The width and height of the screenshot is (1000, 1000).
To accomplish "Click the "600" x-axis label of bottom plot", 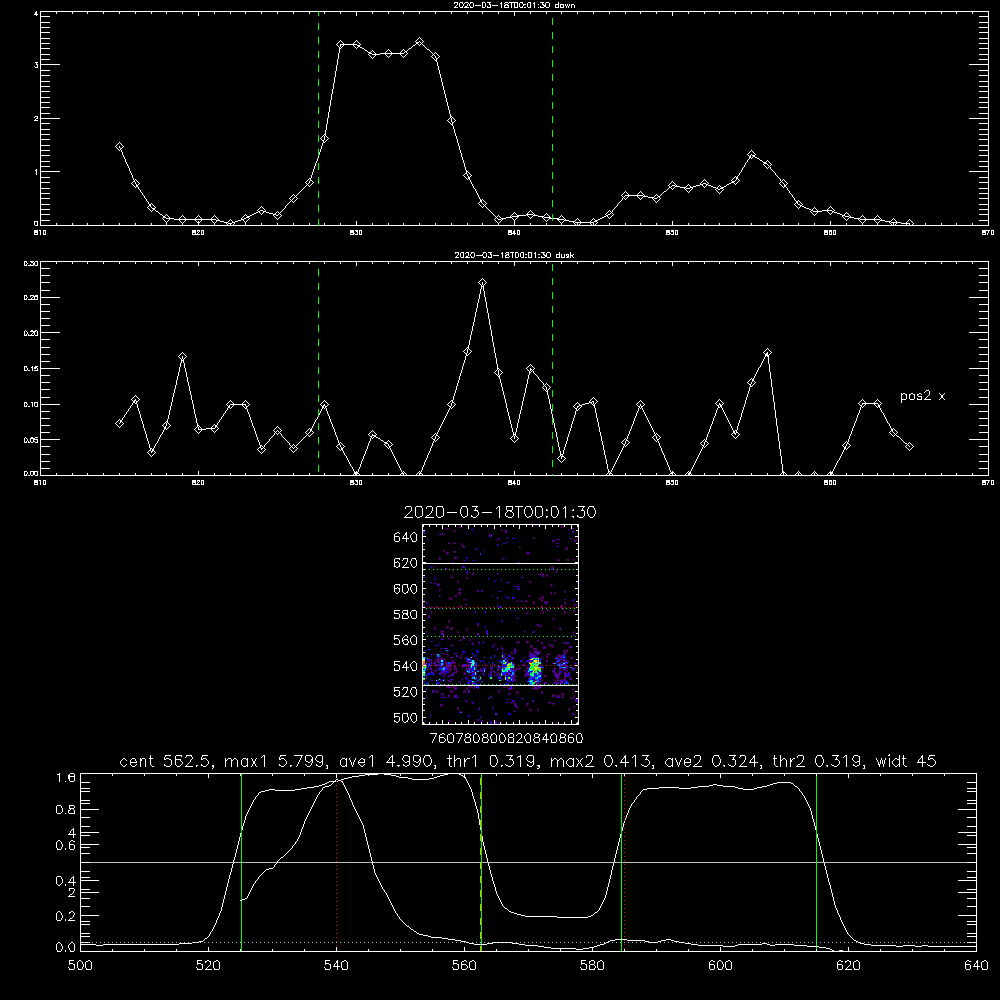I will pos(721,966).
